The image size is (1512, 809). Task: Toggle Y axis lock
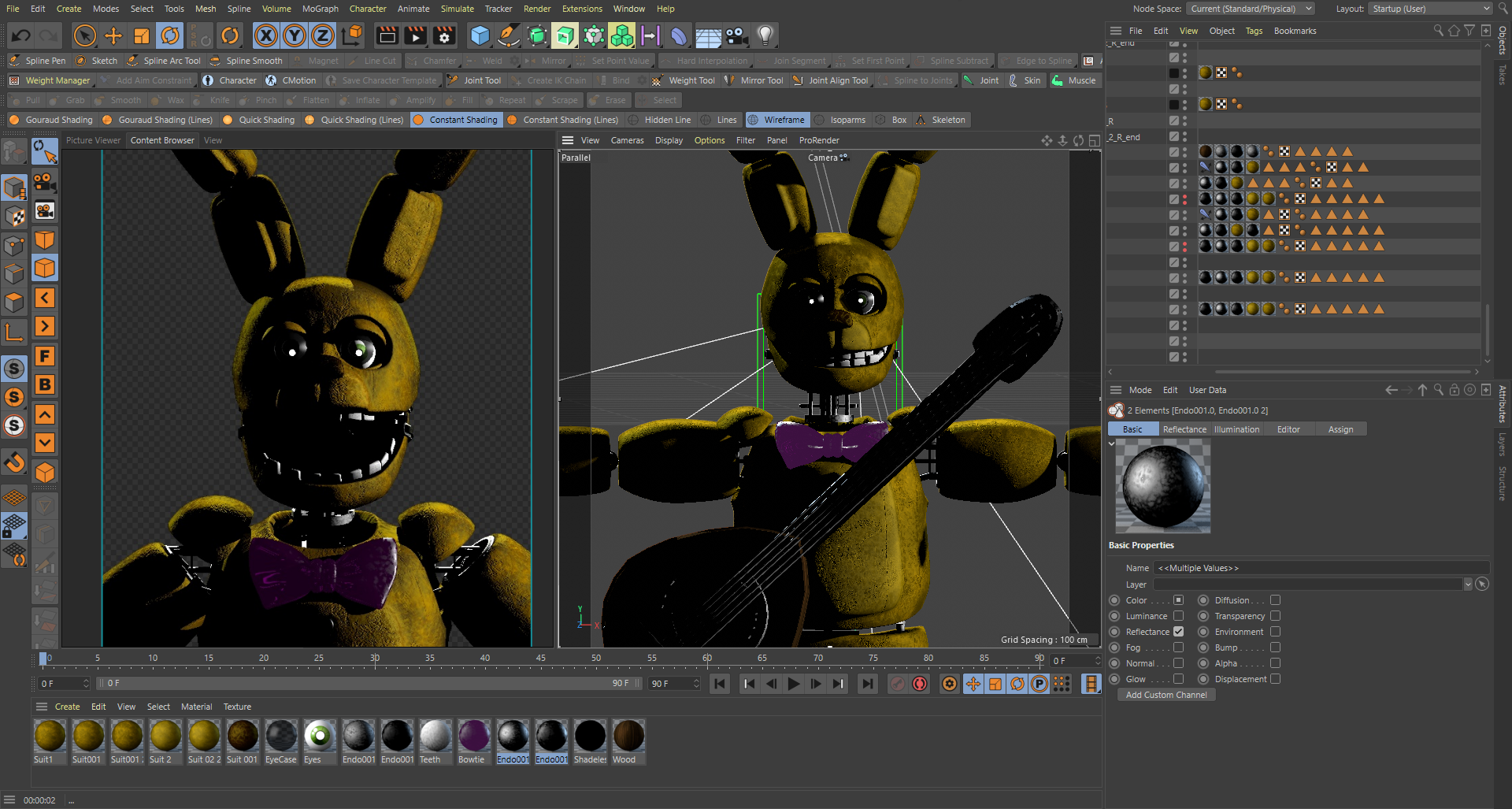coord(295,35)
